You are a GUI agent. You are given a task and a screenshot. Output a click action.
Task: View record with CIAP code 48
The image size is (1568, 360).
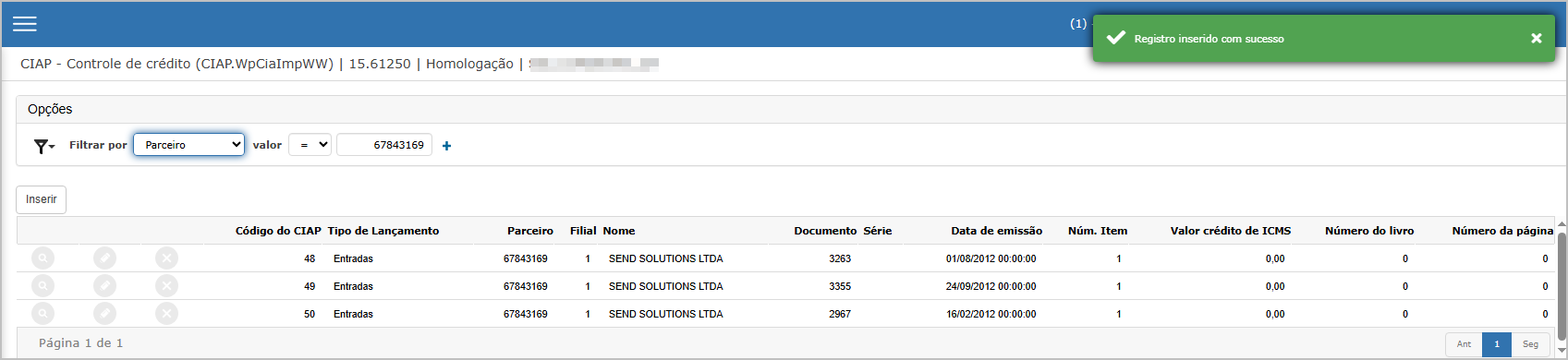pos(43,258)
